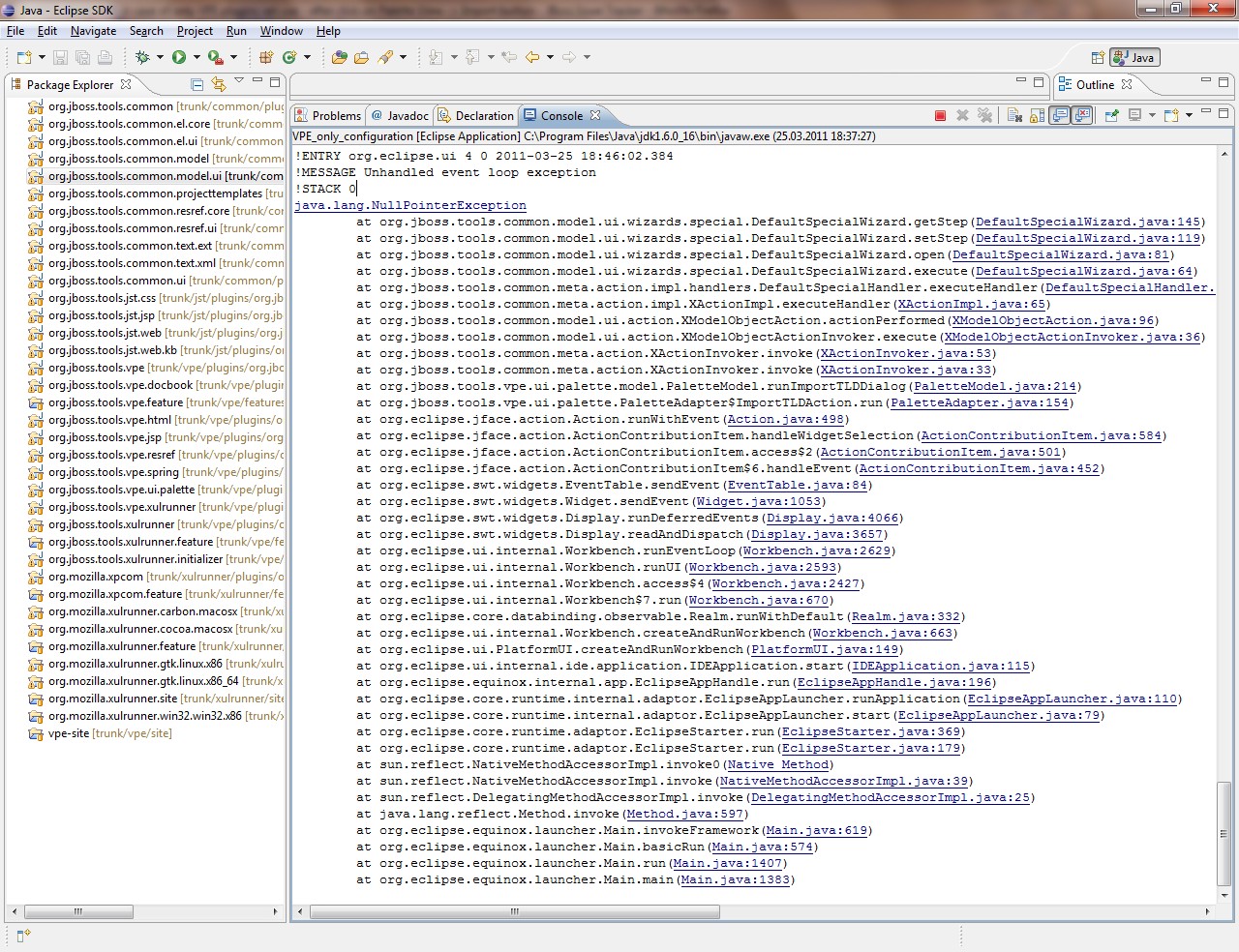Terminate the running process in Console
Image resolution: width=1239 pixels, height=952 pixels.
click(940, 115)
